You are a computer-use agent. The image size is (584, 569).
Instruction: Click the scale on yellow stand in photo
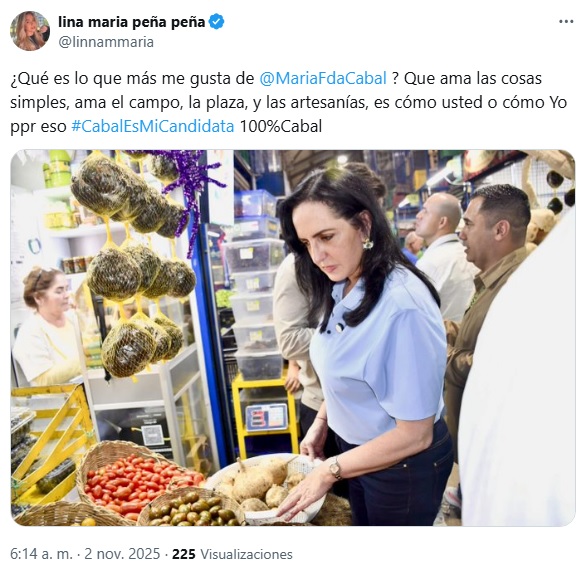tap(267, 417)
